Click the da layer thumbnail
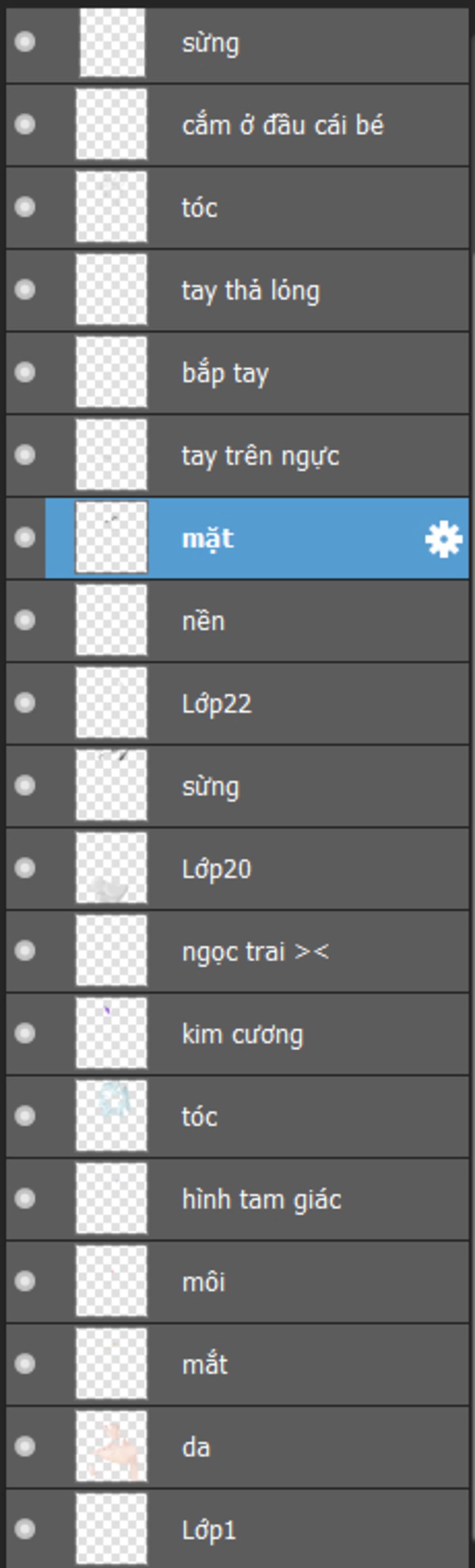475x1568 pixels. [x=111, y=1446]
